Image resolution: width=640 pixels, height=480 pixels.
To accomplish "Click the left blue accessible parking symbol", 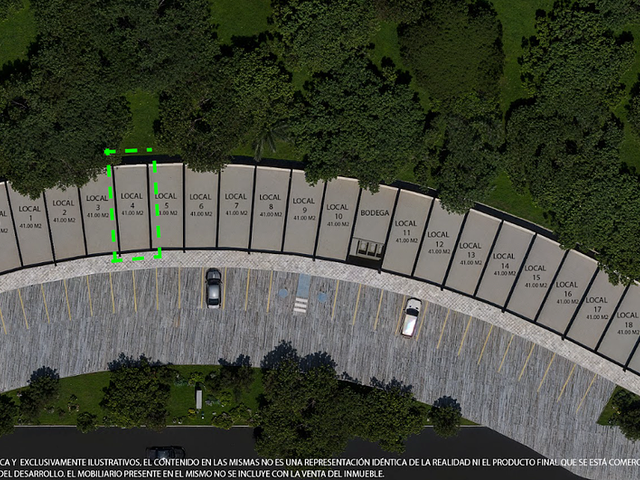I will coord(283,293).
